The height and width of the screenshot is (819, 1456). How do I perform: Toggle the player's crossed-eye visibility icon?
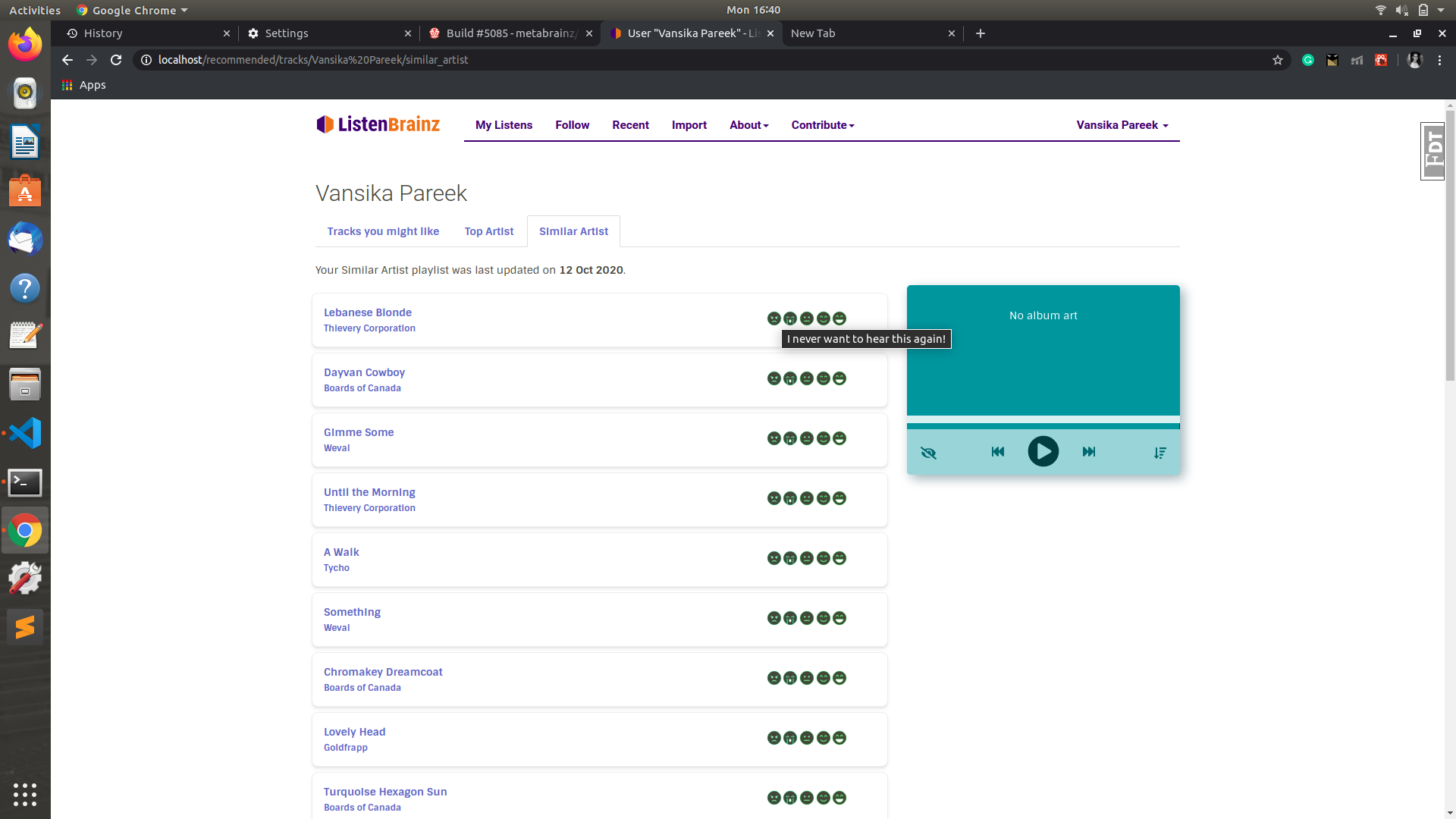coord(928,453)
